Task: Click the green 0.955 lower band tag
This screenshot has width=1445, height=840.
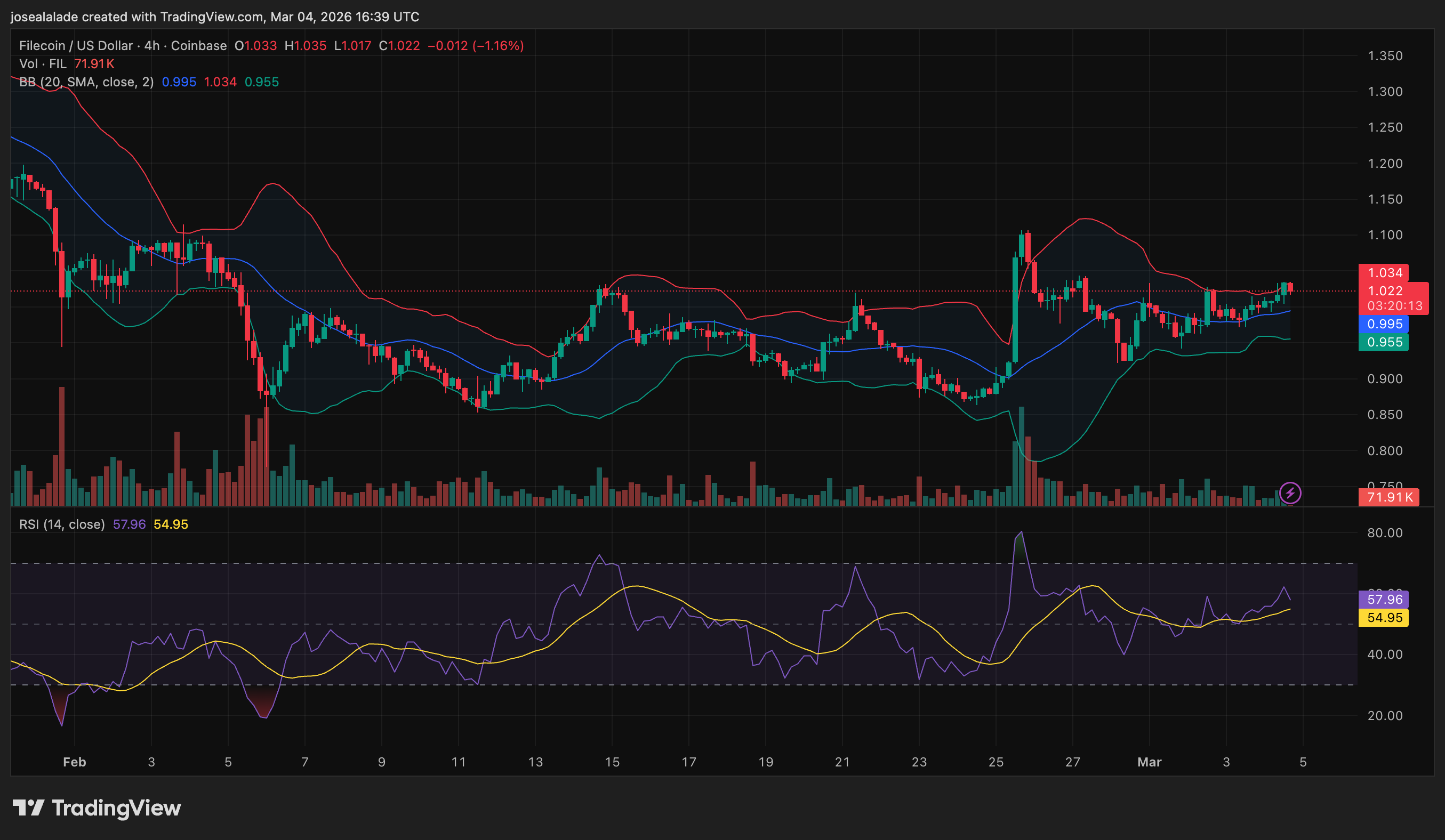Action: click(x=1384, y=342)
